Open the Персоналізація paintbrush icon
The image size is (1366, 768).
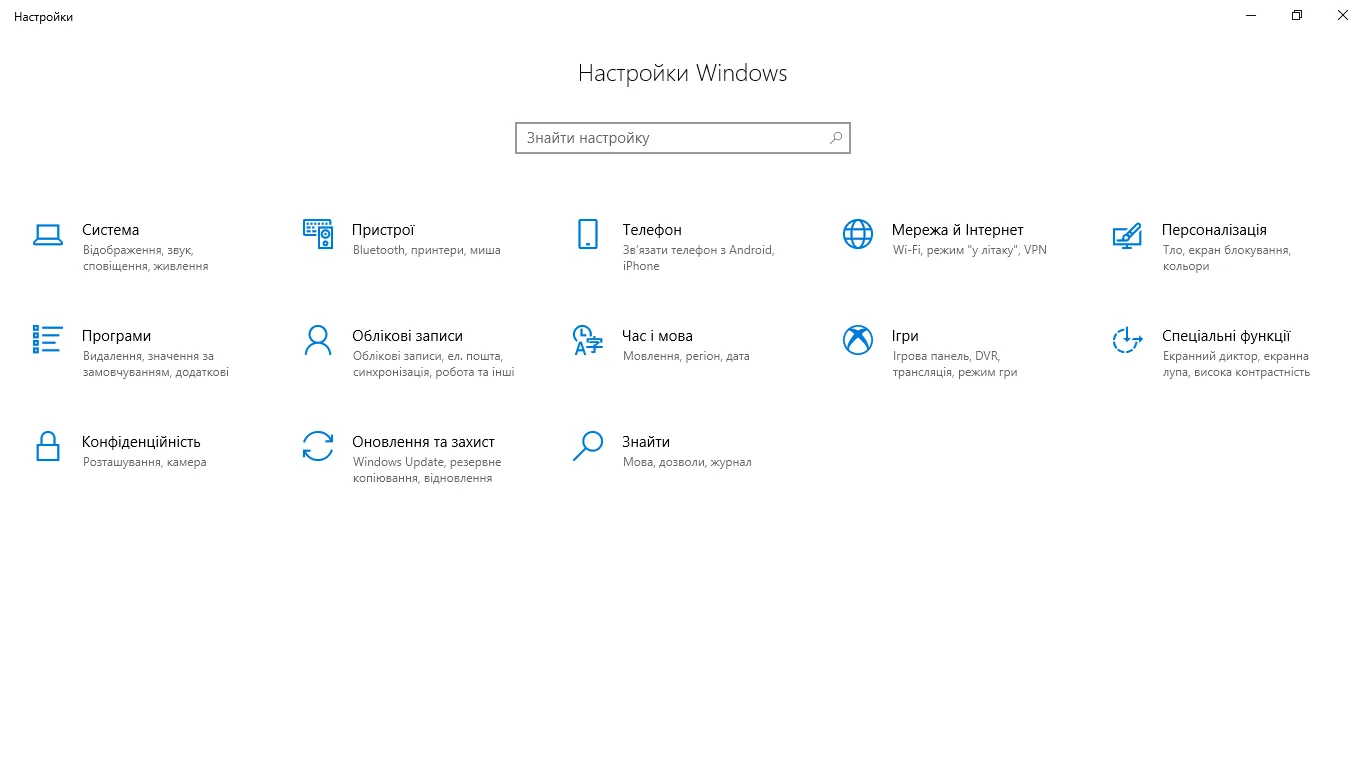pyautogui.click(x=1128, y=234)
